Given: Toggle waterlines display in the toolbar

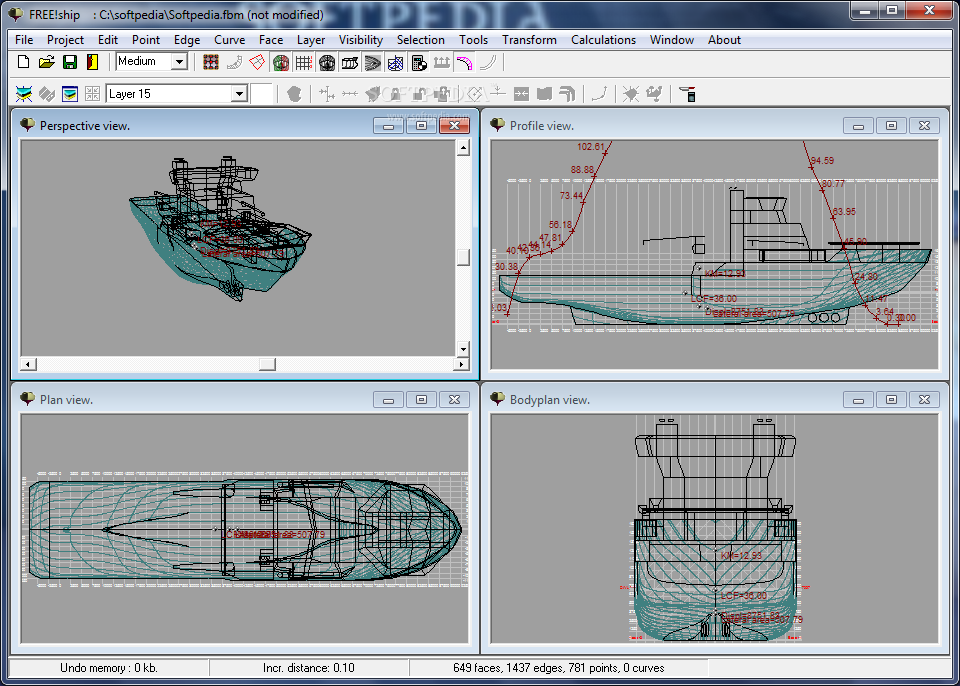Looking at the screenshot, I should tap(373, 62).
